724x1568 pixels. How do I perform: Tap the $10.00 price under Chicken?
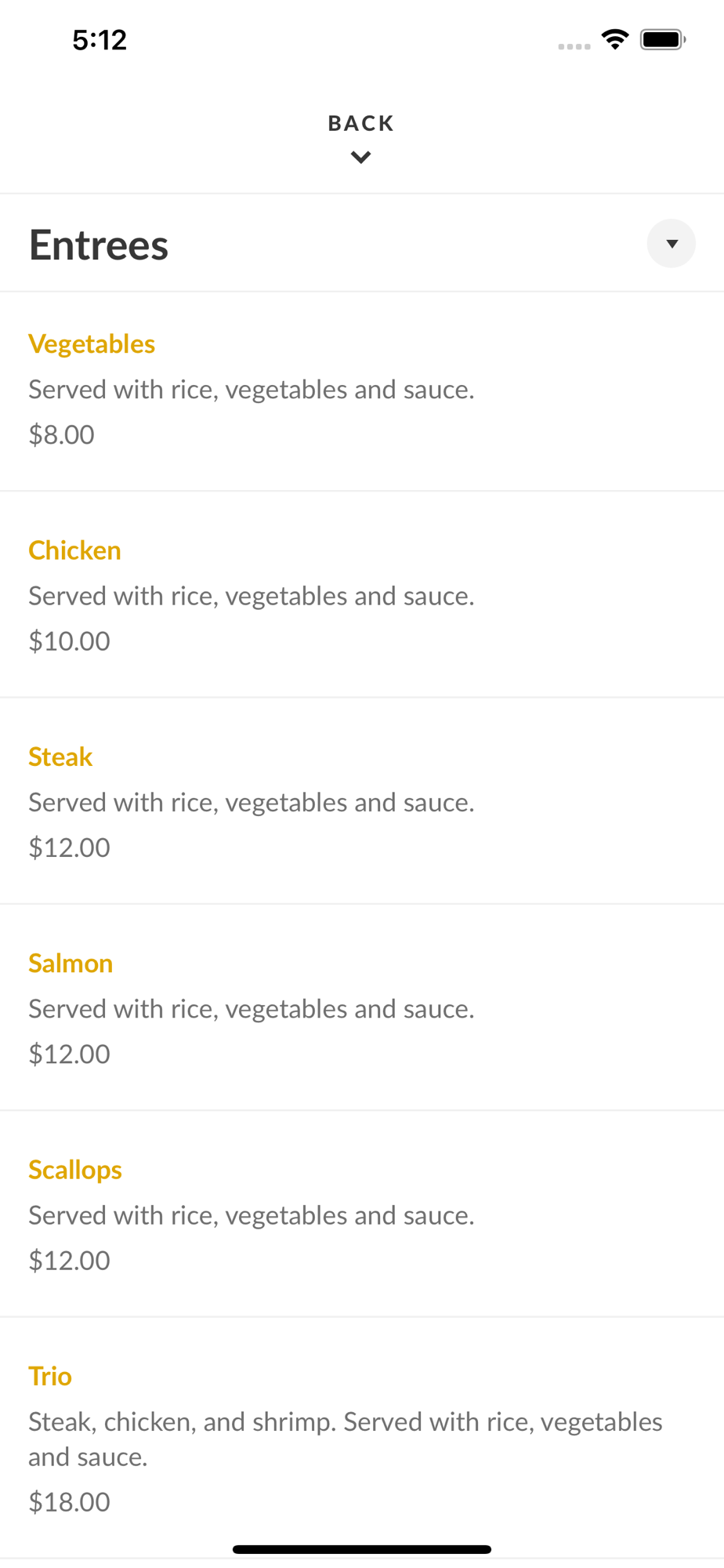coord(69,641)
